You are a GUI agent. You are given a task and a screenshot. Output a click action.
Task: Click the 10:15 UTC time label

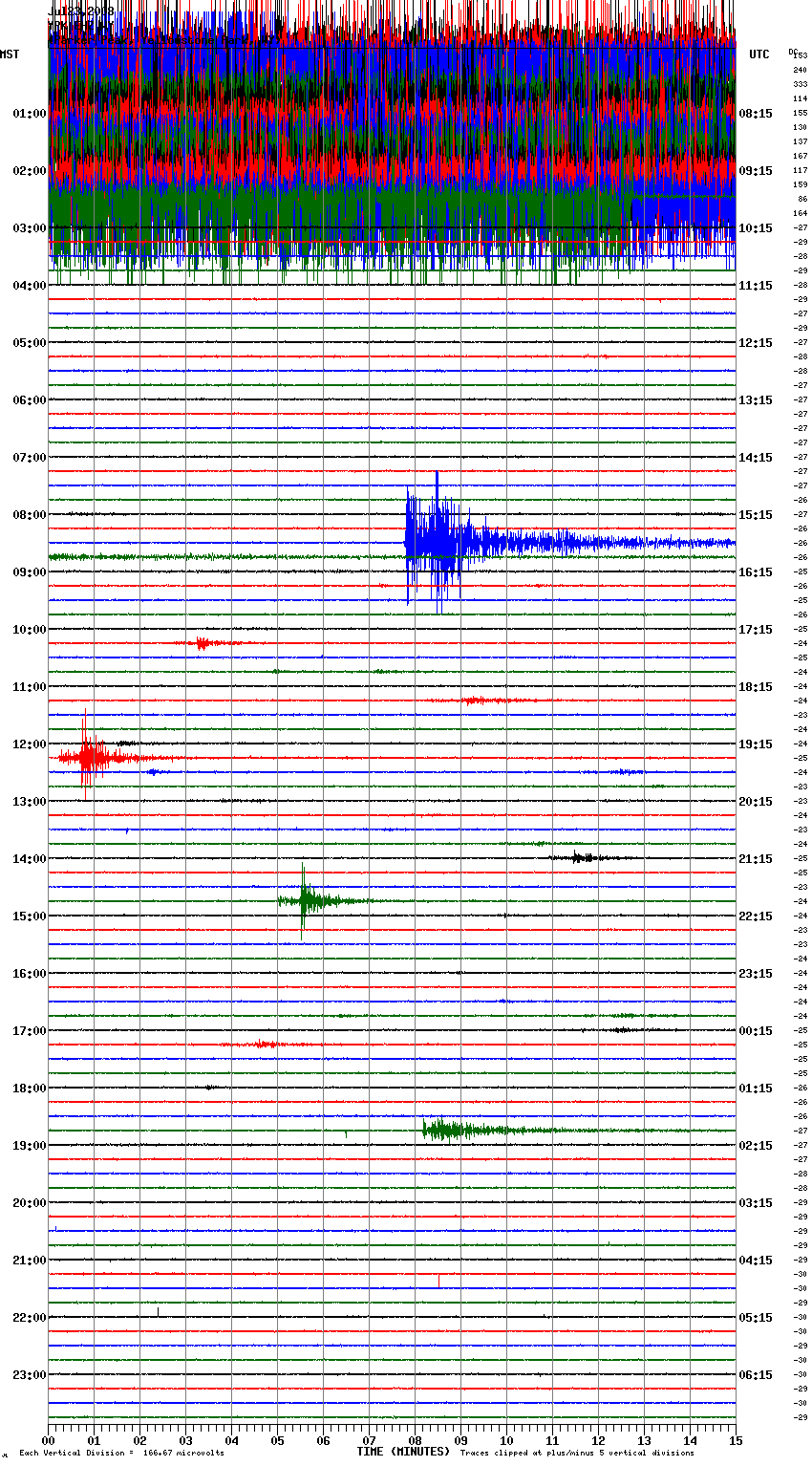pos(756,228)
